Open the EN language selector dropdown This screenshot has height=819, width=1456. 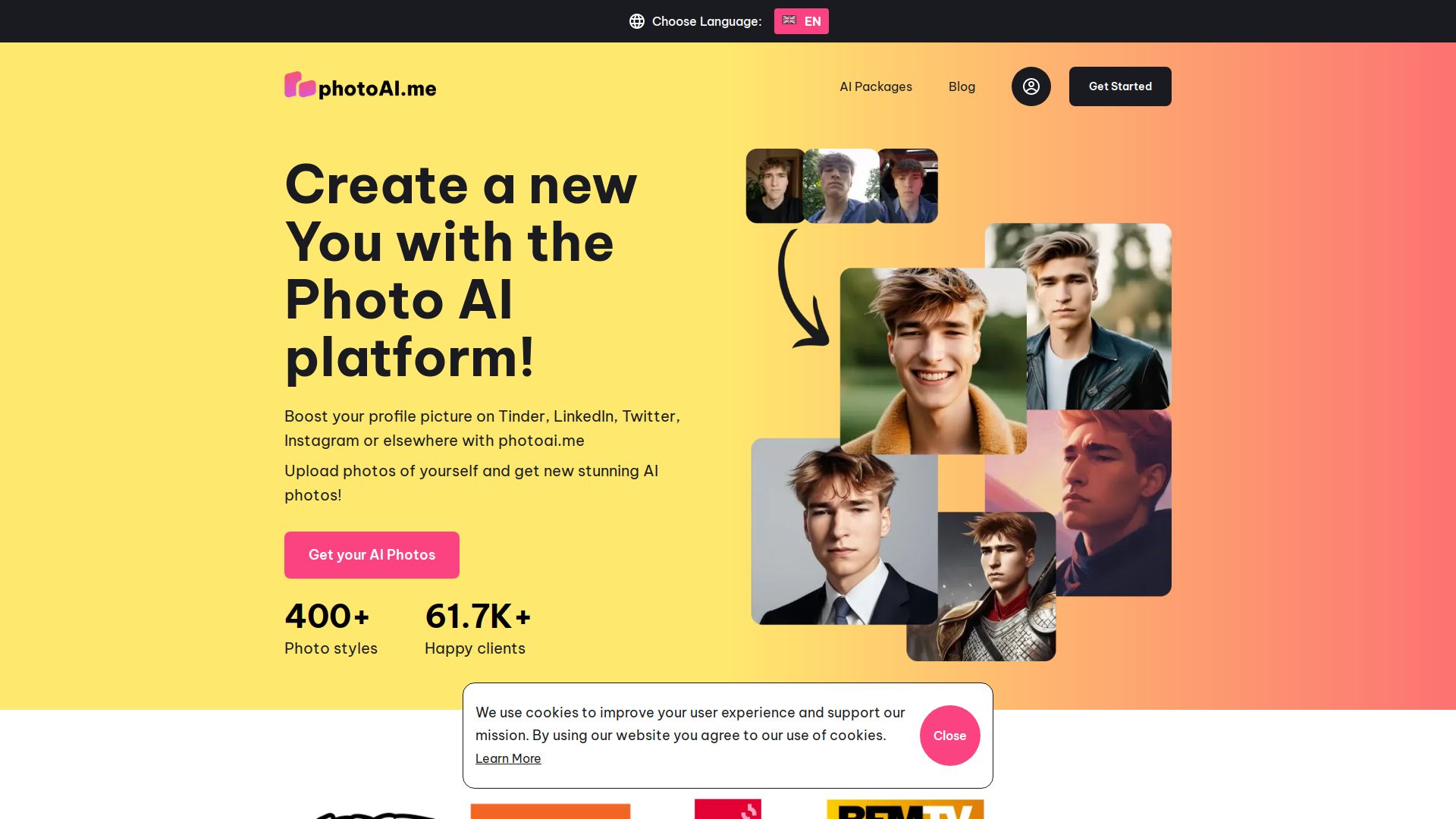pyautogui.click(x=802, y=21)
